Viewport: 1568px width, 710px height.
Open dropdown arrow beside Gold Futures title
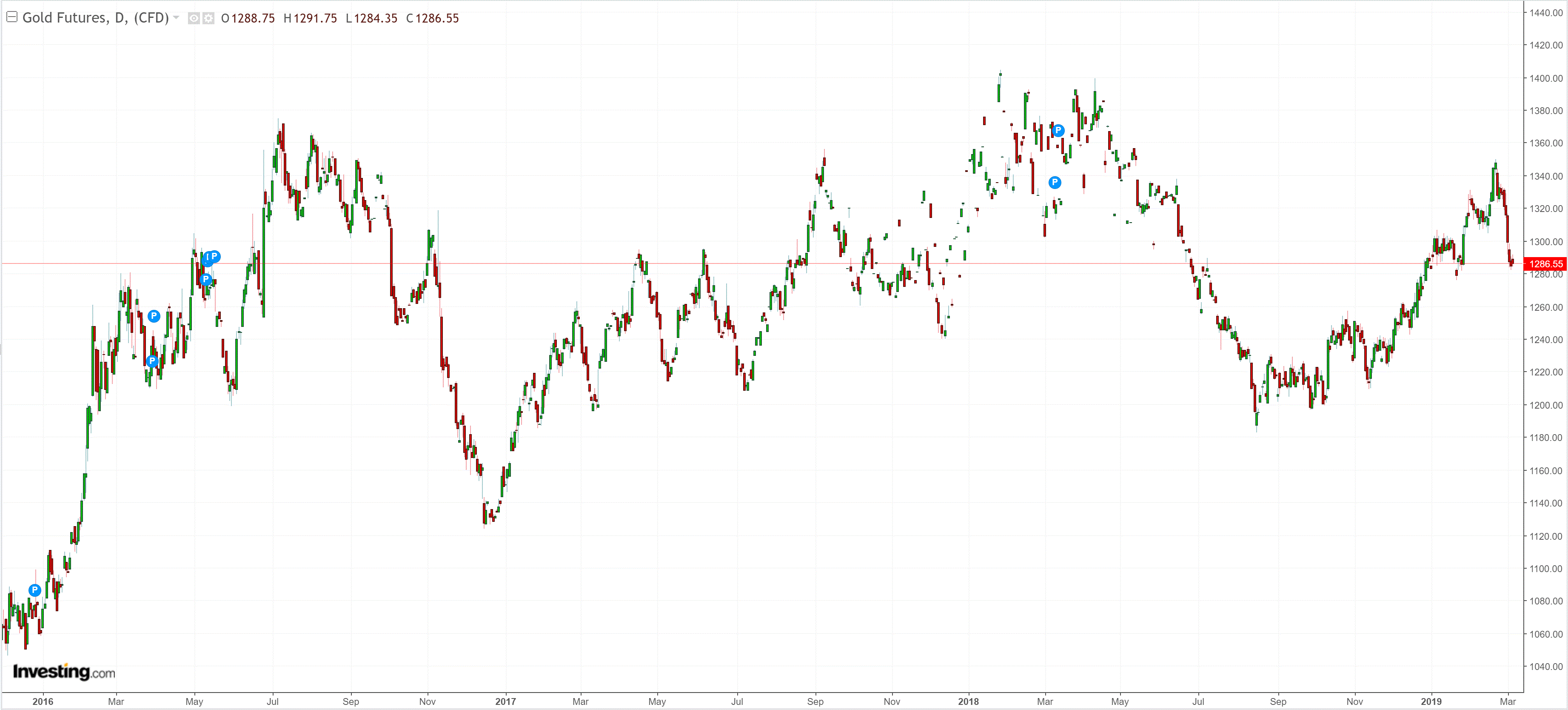click(x=177, y=17)
